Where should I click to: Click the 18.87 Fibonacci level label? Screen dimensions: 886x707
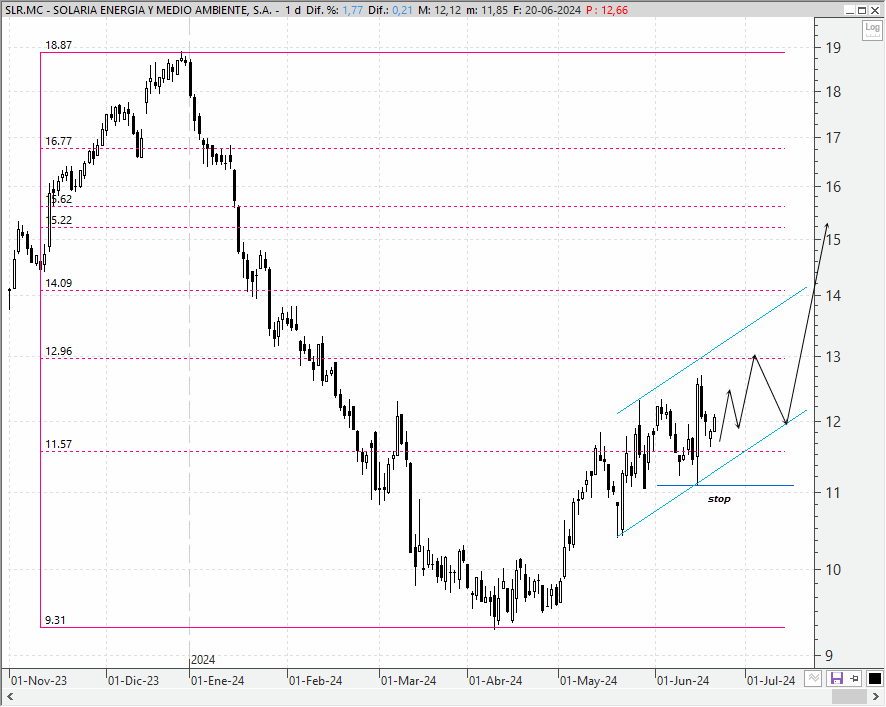click(x=58, y=45)
